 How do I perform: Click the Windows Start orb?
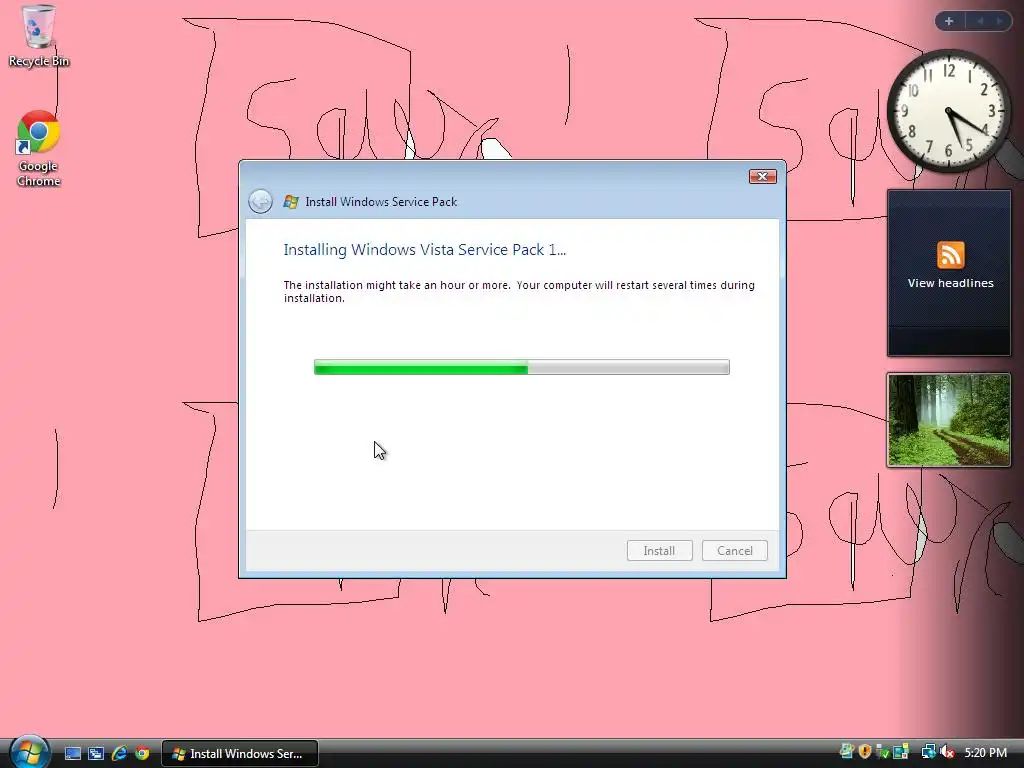coord(28,752)
